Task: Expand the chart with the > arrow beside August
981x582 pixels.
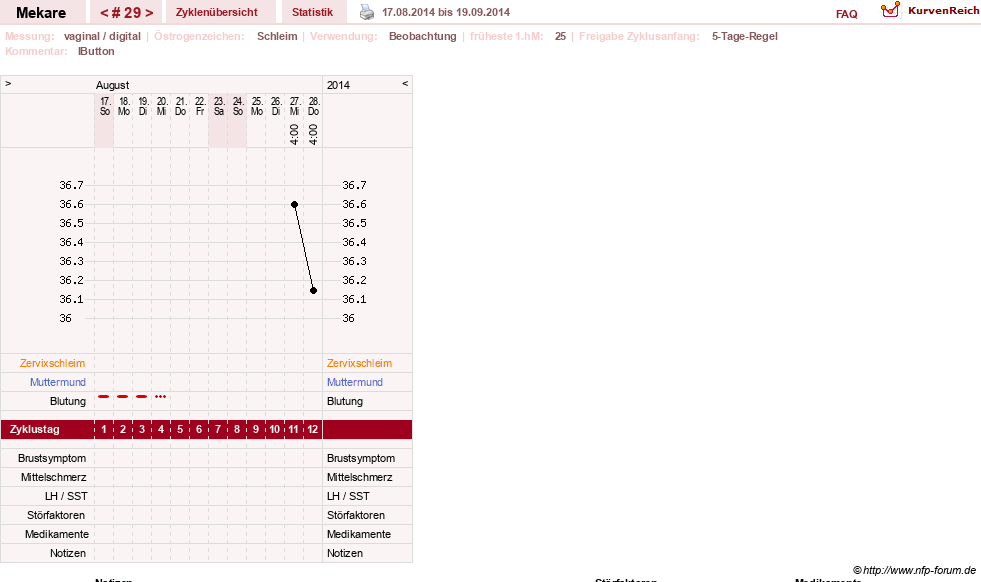Action: coord(8,83)
